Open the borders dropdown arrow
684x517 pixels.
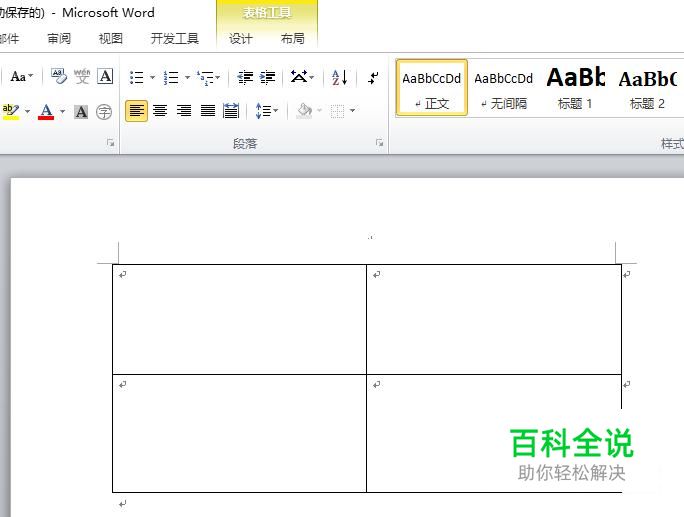352,111
